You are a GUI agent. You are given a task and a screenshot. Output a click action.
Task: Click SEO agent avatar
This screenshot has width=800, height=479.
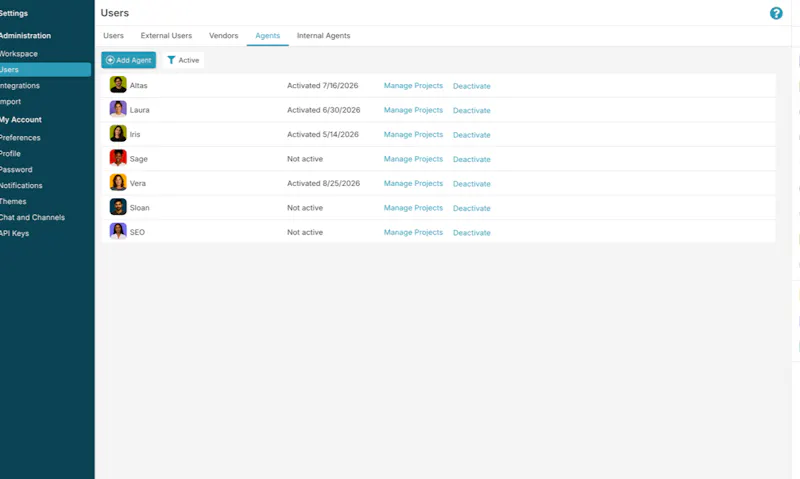pos(118,232)
